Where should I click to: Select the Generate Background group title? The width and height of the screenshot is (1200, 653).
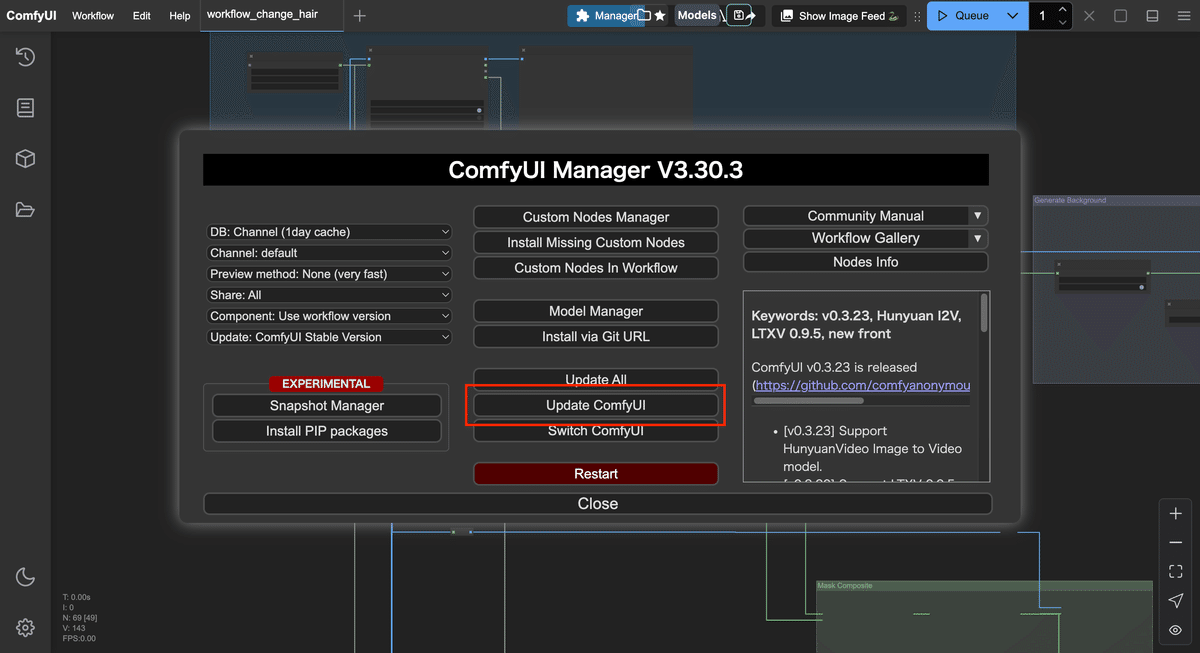(x=1070, y=200)
